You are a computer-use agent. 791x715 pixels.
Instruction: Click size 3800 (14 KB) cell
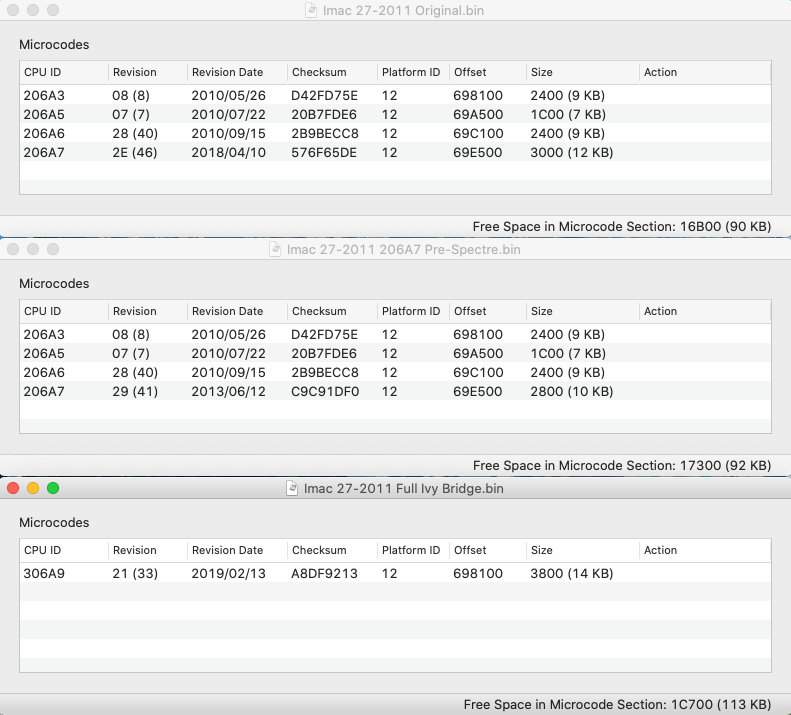pos(572,573)
